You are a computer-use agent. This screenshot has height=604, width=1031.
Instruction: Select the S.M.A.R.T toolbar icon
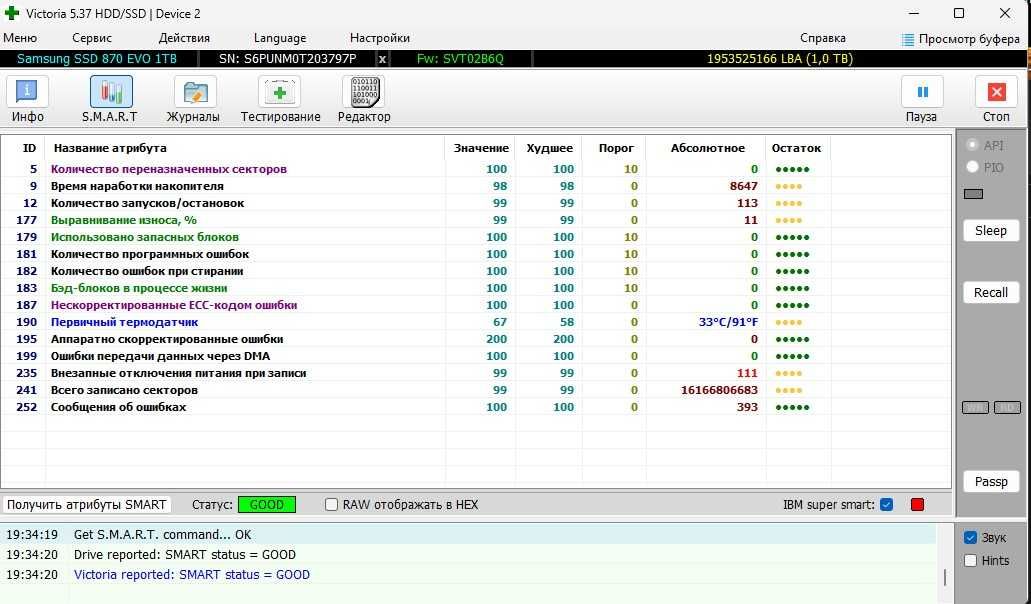[110, 92]
